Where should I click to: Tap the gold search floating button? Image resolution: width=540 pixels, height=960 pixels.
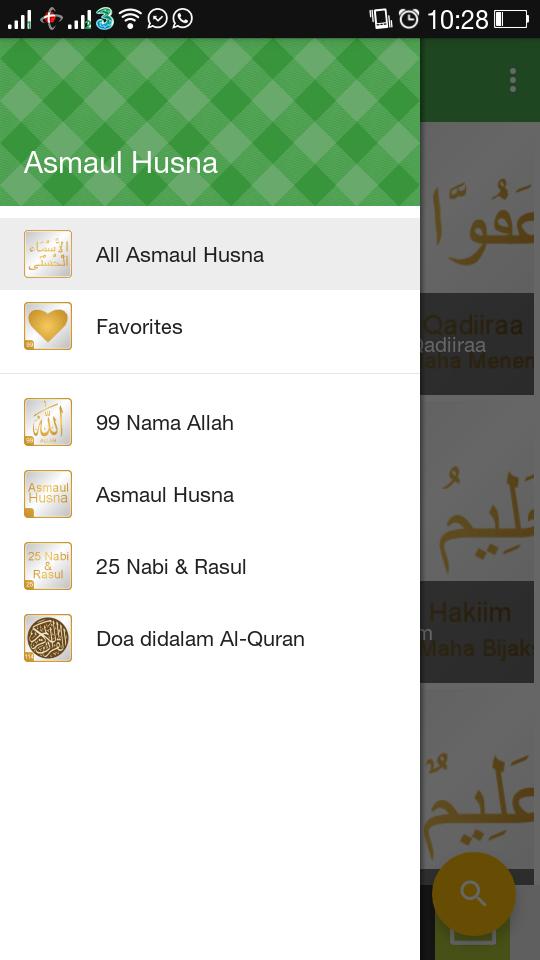coord(474,894)
